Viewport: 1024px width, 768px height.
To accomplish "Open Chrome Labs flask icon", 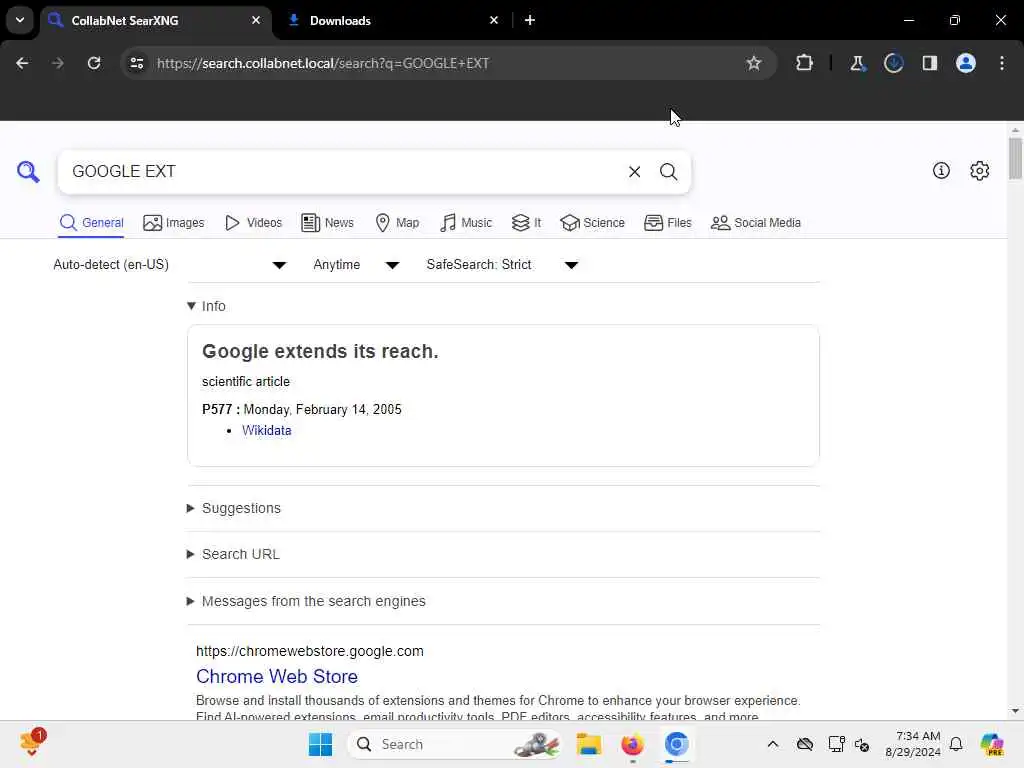I will 857,63.
